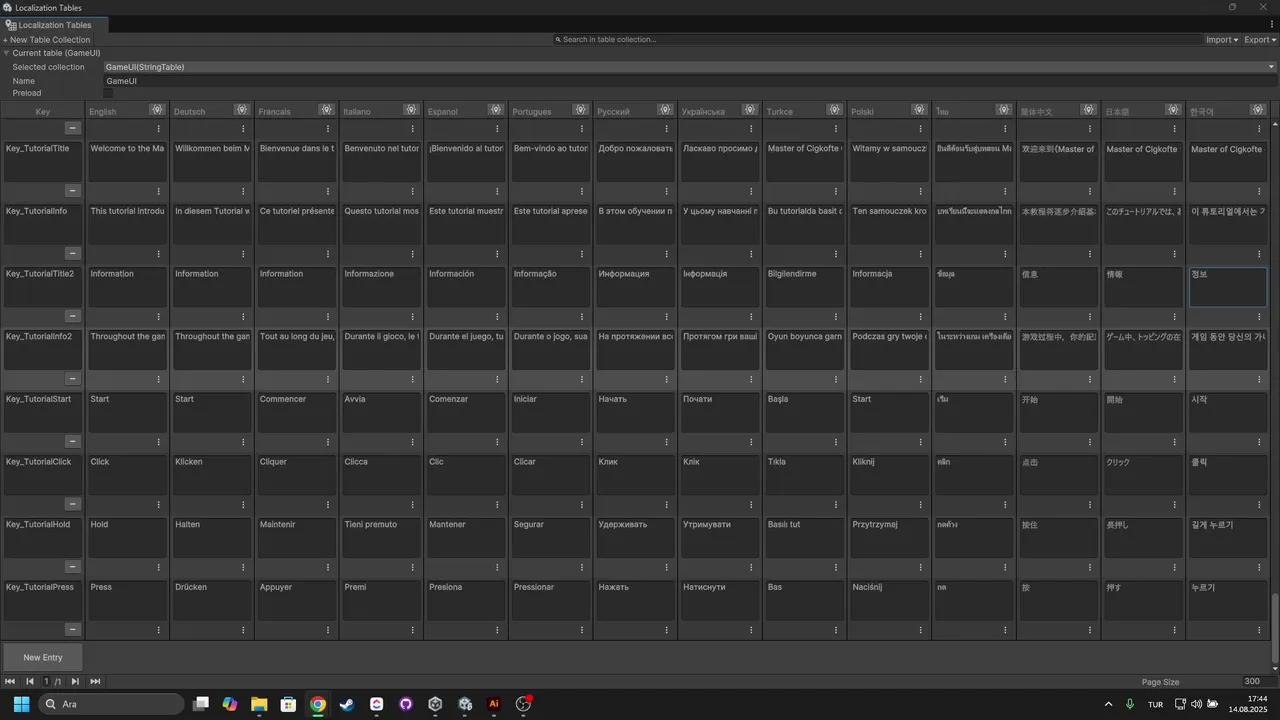1280x720 pixels.
Task: Open Steam from the taskbar
Action: click(x=346, y=704)
